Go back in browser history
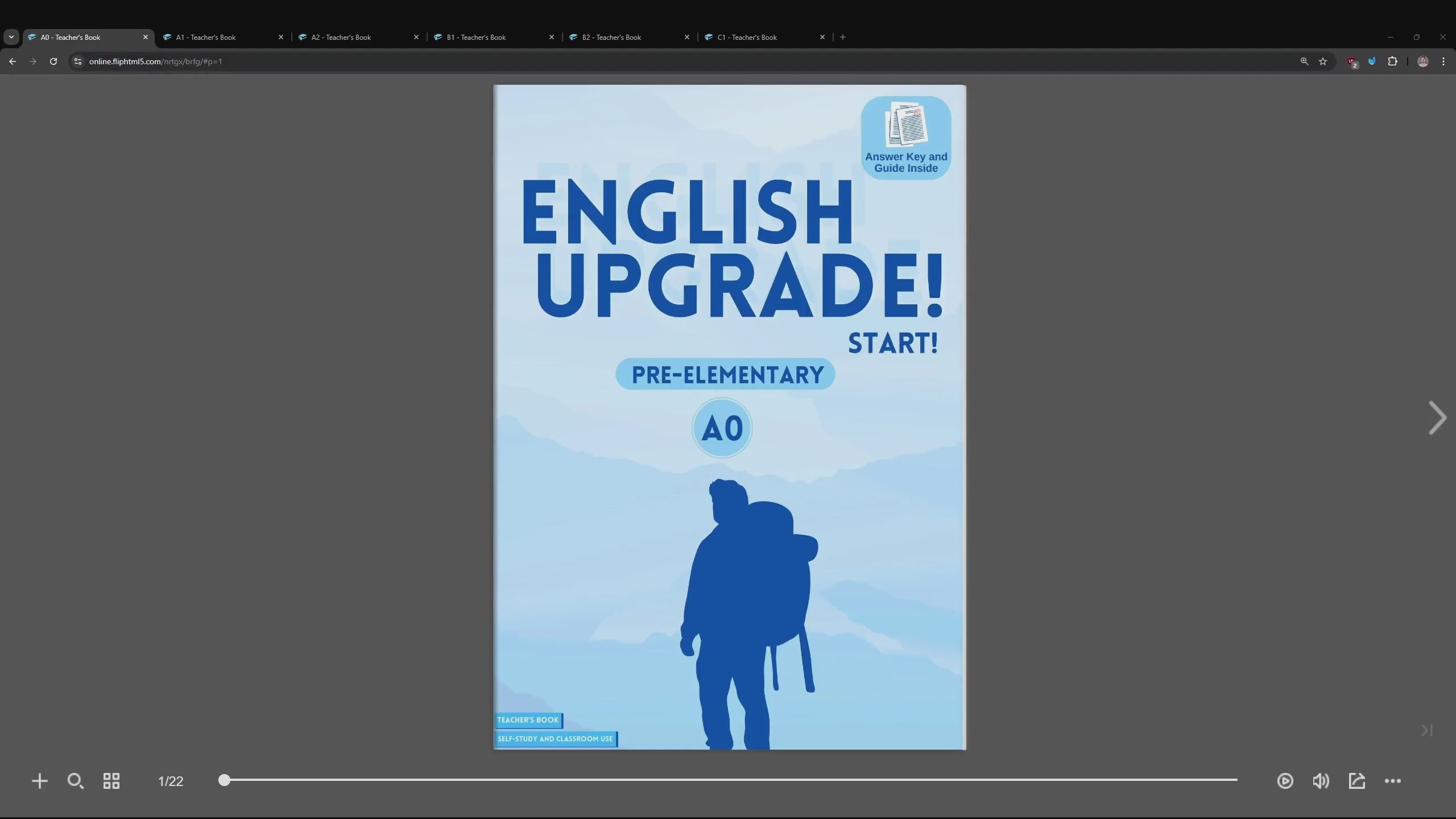Screen dimensions: 1456x819 13,61
